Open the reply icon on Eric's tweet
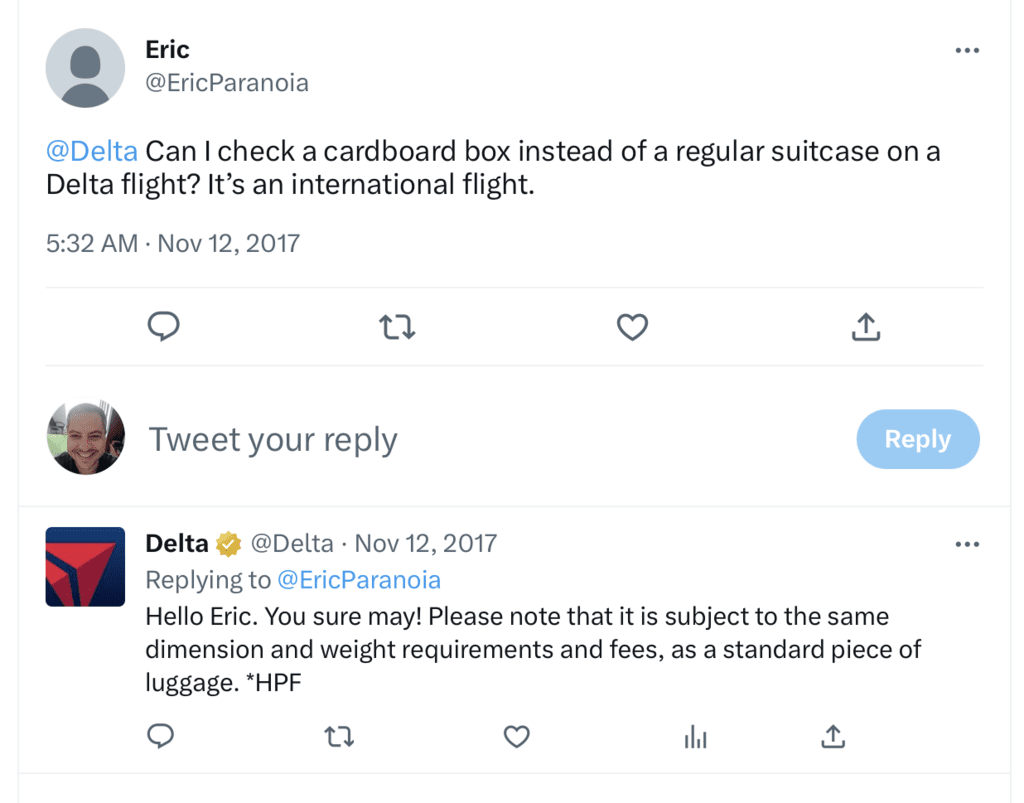Viewport: 1024px width, 803px height. 164,327
